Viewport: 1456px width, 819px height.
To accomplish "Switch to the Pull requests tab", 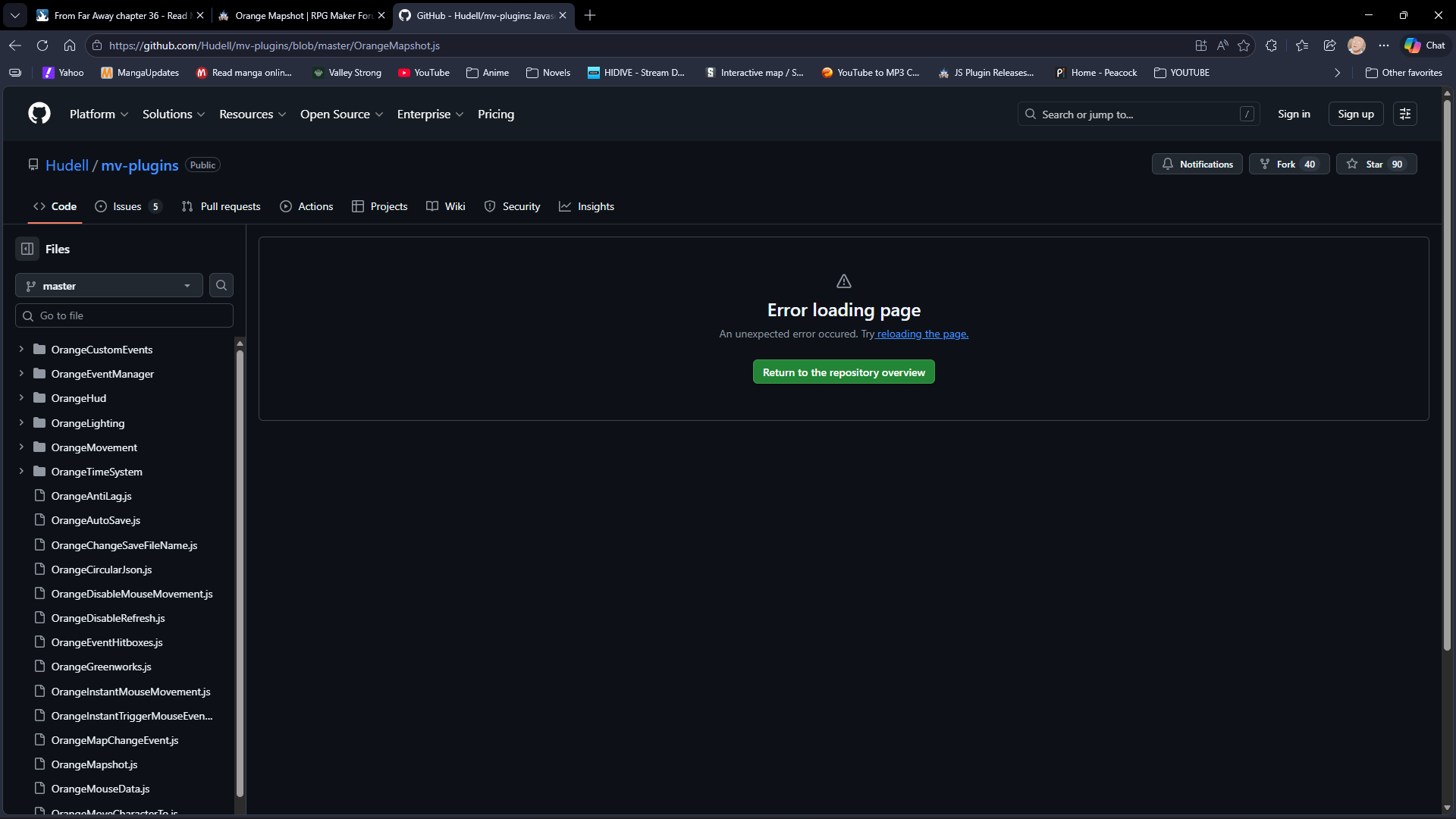I will (x=221, y=206).
